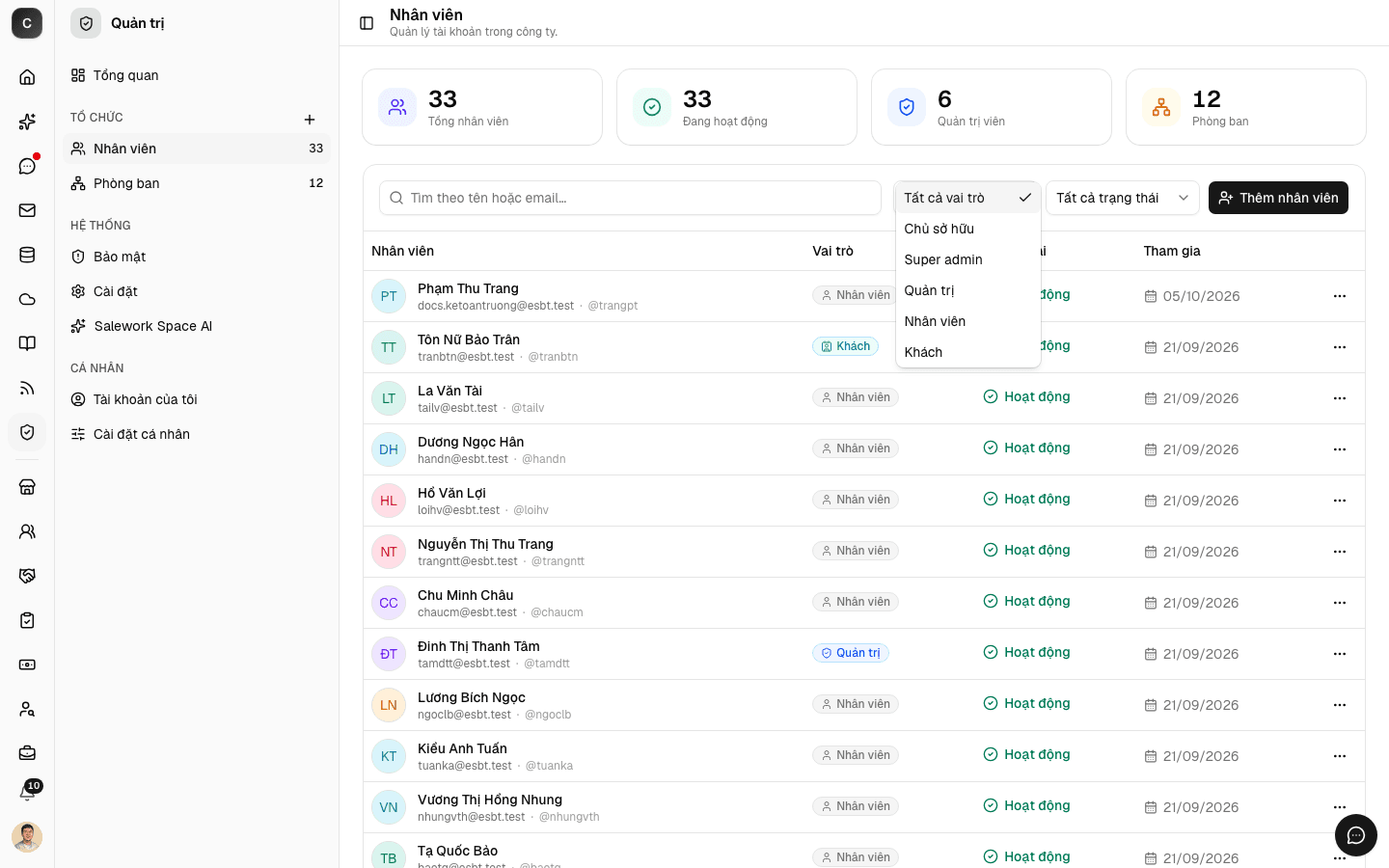Viewport: 1389px width, 868px height.
Task: Click the name Dương Ngọc Hân
Action: point(471,442)
